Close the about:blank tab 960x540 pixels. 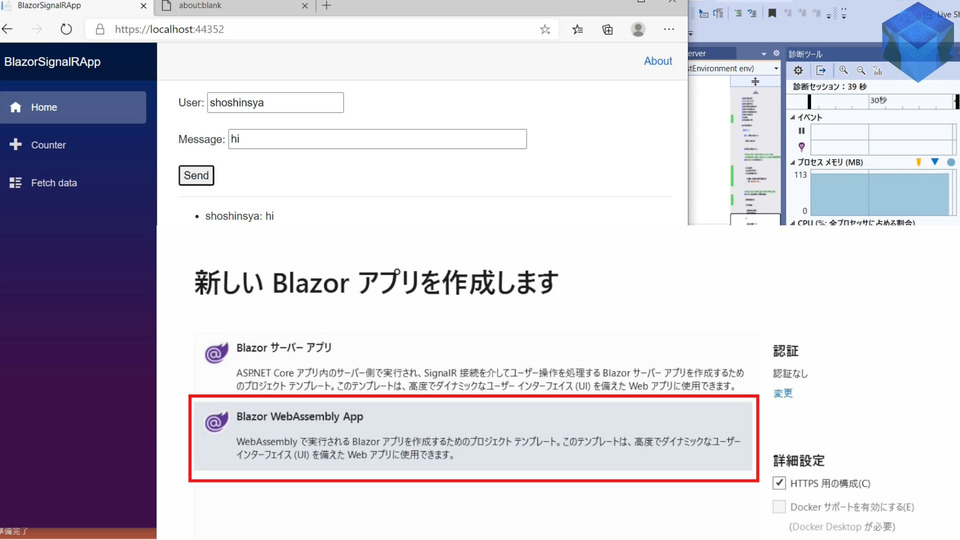[x=305, y=6]
